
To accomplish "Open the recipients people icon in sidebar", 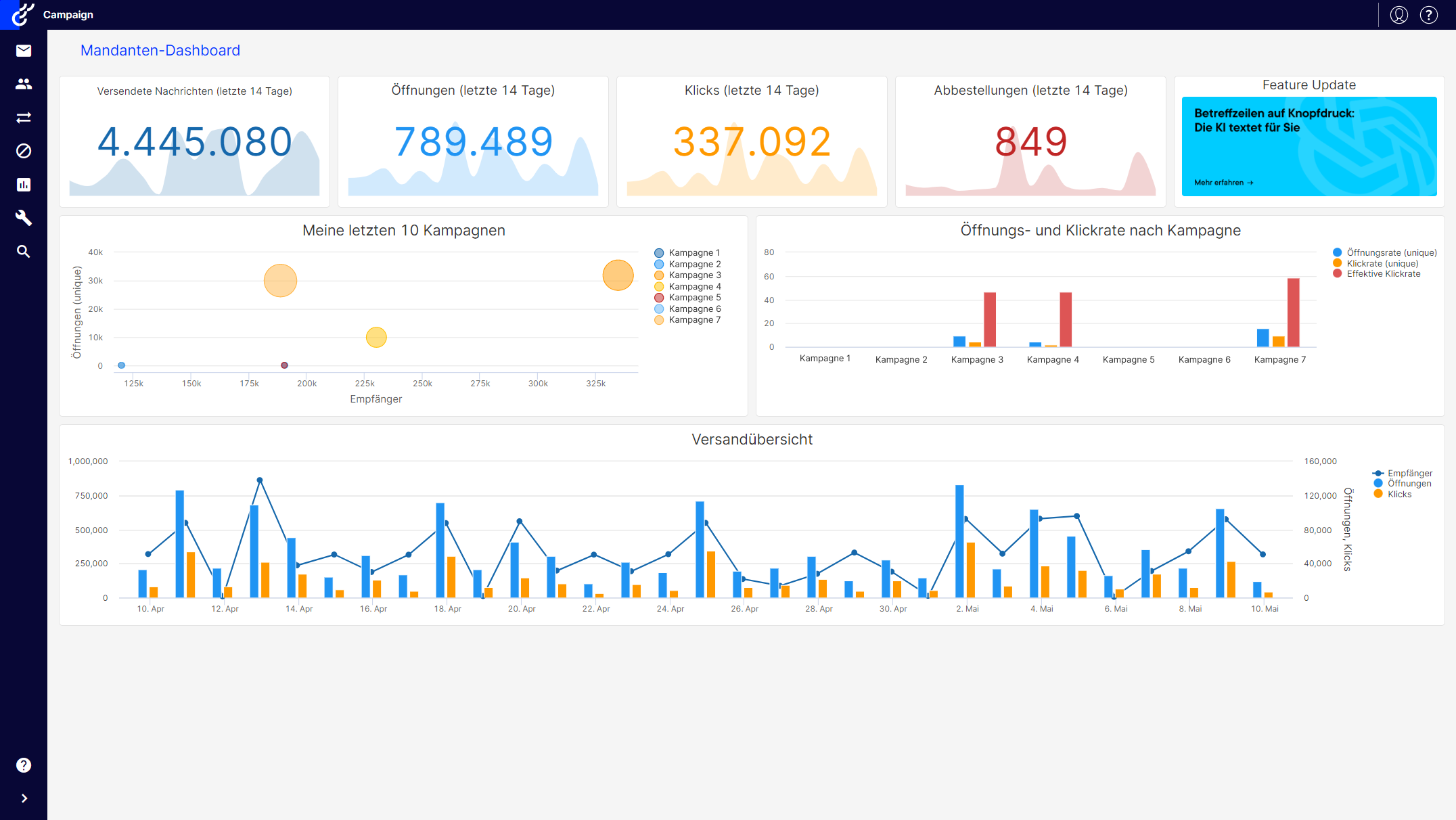I will click(x=24, y=84).
